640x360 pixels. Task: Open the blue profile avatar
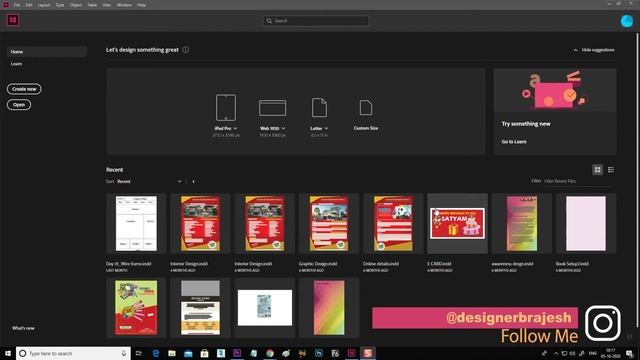point(627,21)
